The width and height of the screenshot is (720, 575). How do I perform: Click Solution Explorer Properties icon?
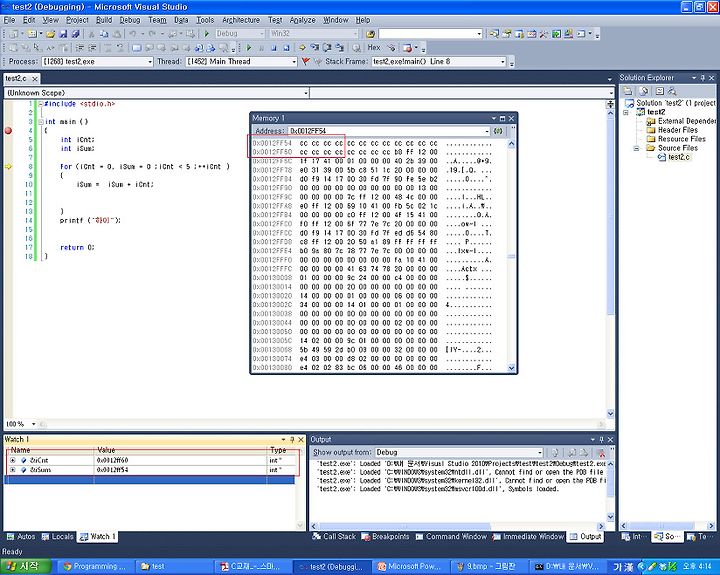(x=628, y=91)
